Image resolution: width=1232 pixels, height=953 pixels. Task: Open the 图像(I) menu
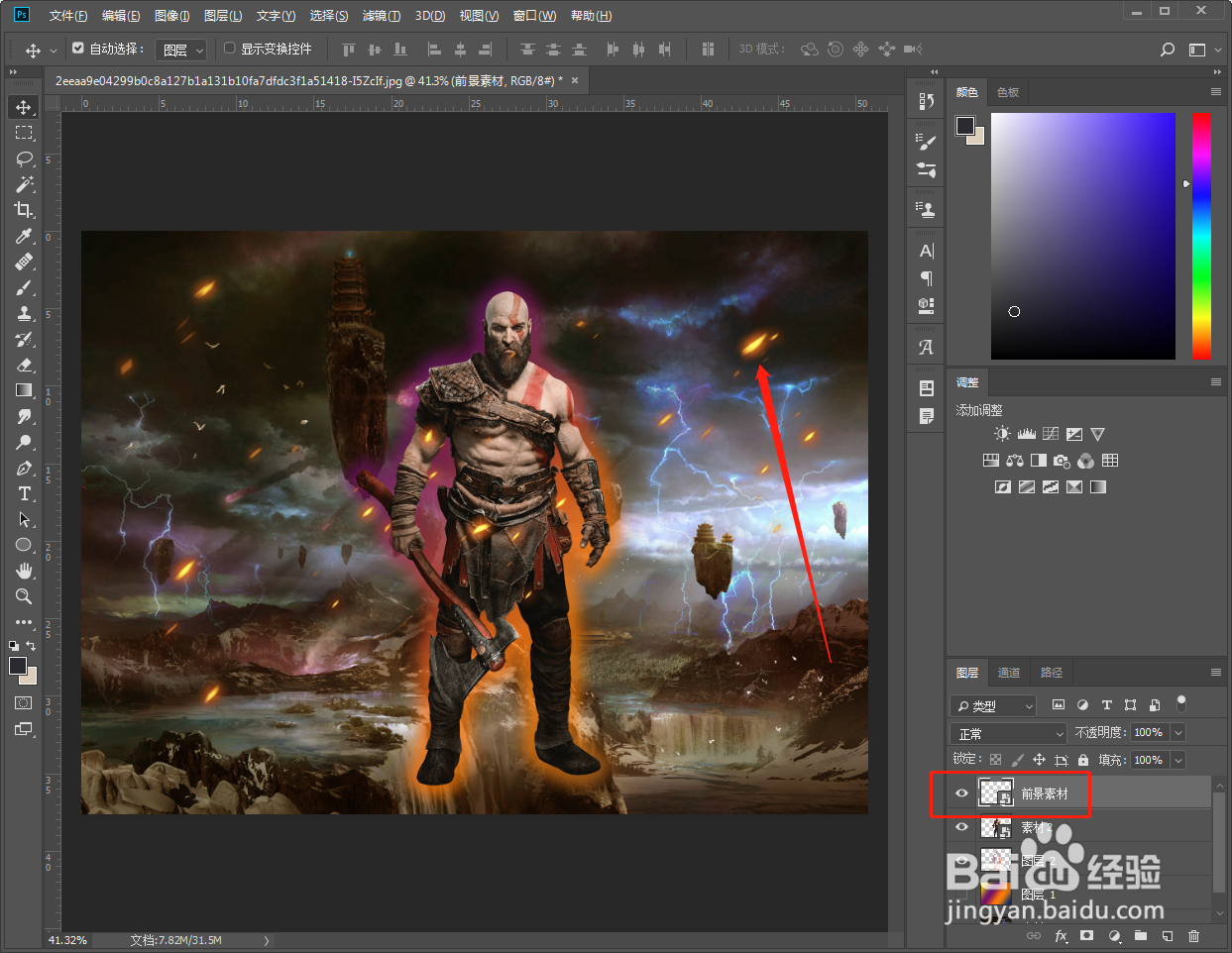click(x=173, y=16)
